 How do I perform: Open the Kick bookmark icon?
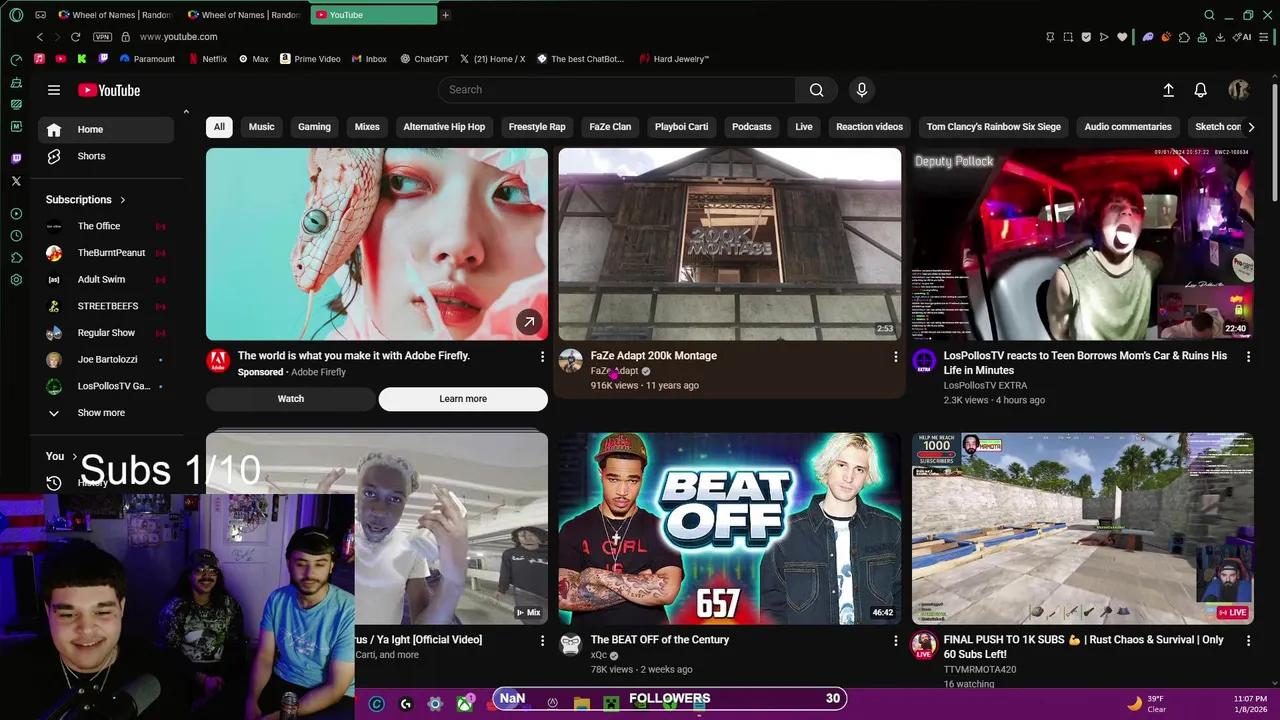(x=82, y=59)
